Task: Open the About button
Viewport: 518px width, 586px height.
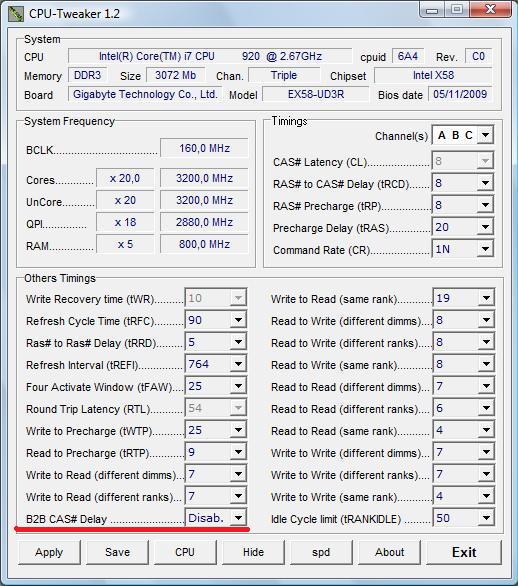Action: (x=389, y=552)
